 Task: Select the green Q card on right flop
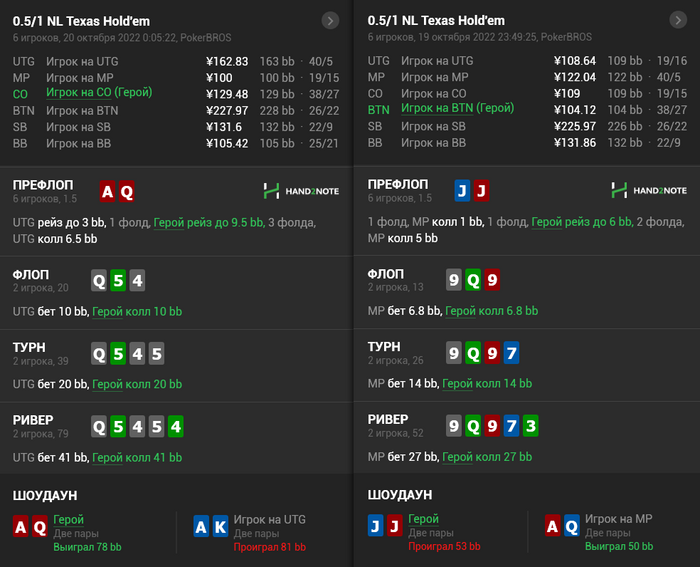pos(473,280)
